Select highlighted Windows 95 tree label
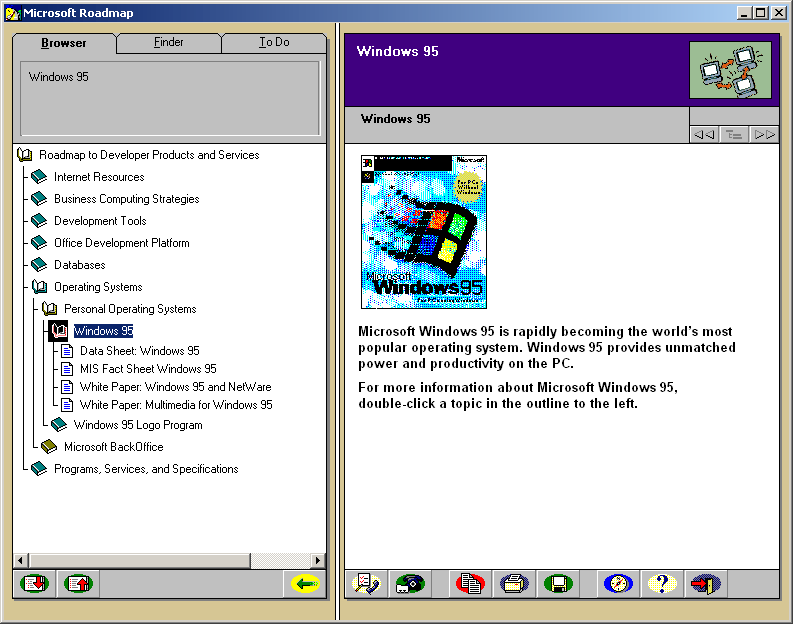Viewport: 793px width, 624px height. [104, 331]
